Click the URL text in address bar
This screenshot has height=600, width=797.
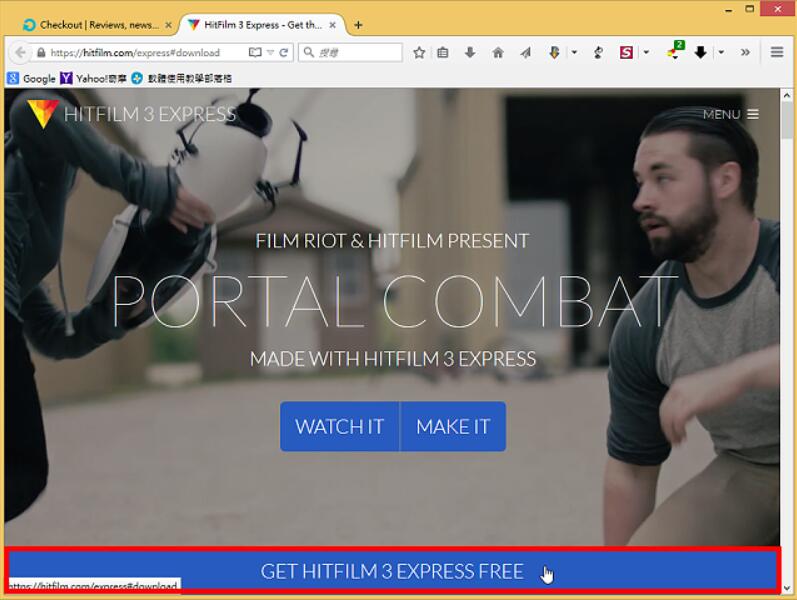click(135, 53)
